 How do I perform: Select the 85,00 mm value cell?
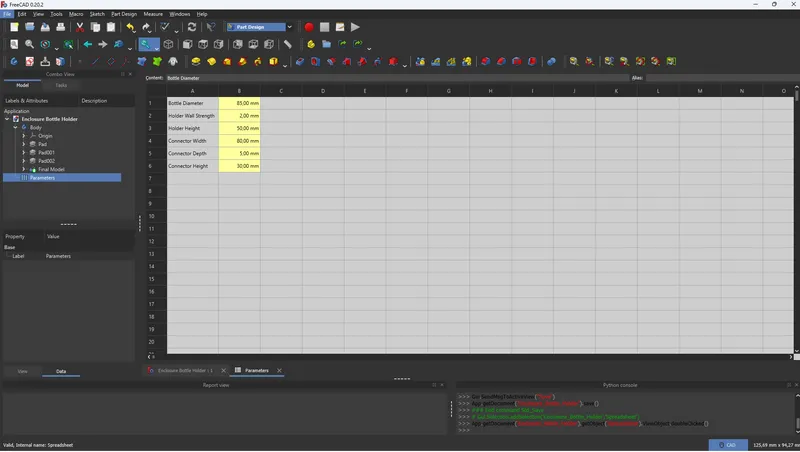239,103
